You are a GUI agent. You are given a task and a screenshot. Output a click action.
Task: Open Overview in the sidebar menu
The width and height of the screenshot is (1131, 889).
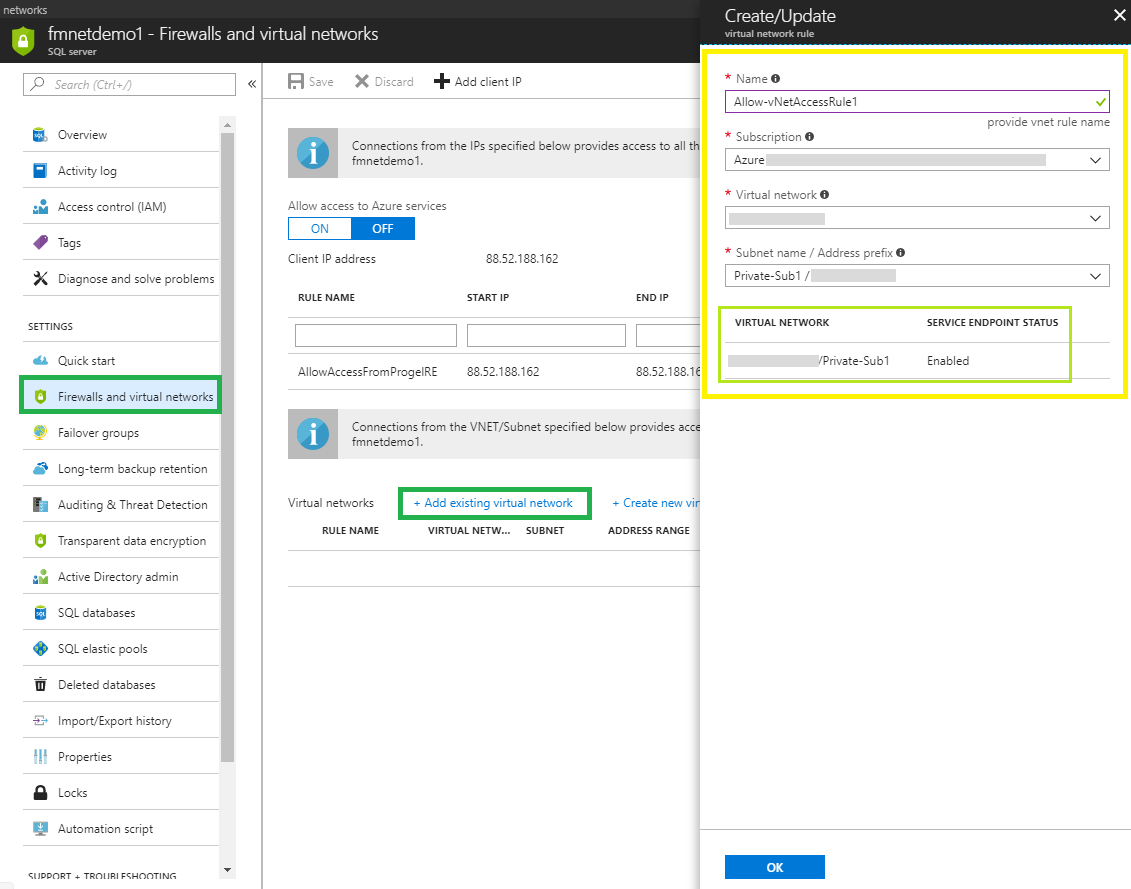pyautogui.click(x=121, y=135)
